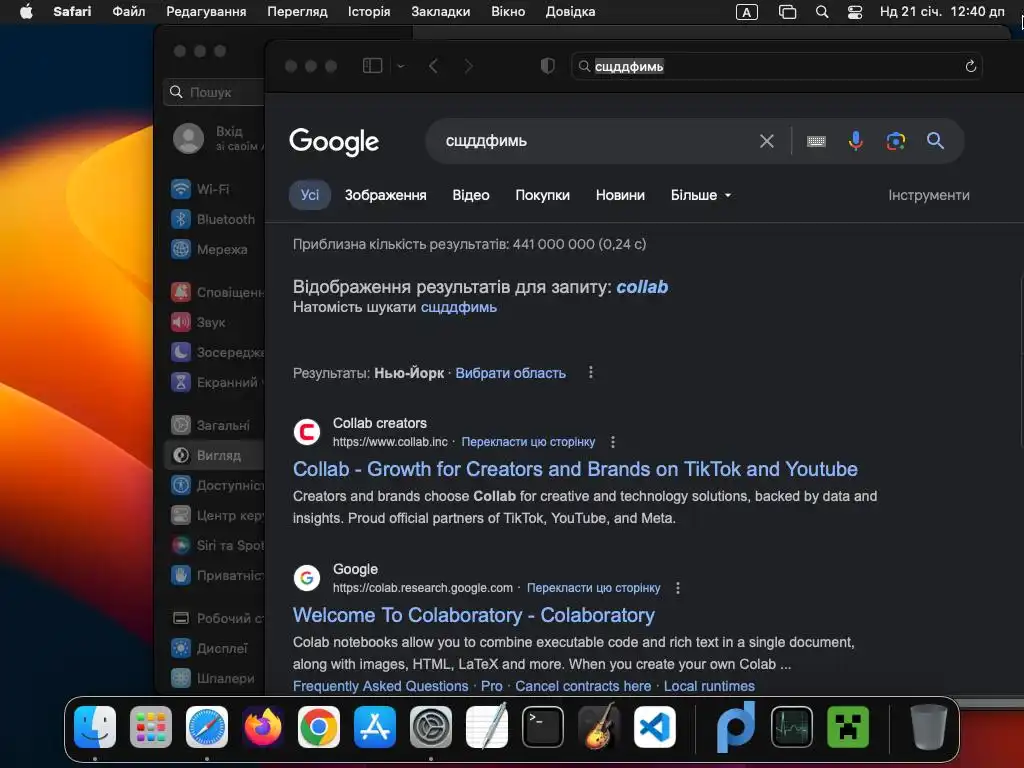Open Frequently Asked Questions sitelink
1024x768 pixels.
(x=380, y=686)
